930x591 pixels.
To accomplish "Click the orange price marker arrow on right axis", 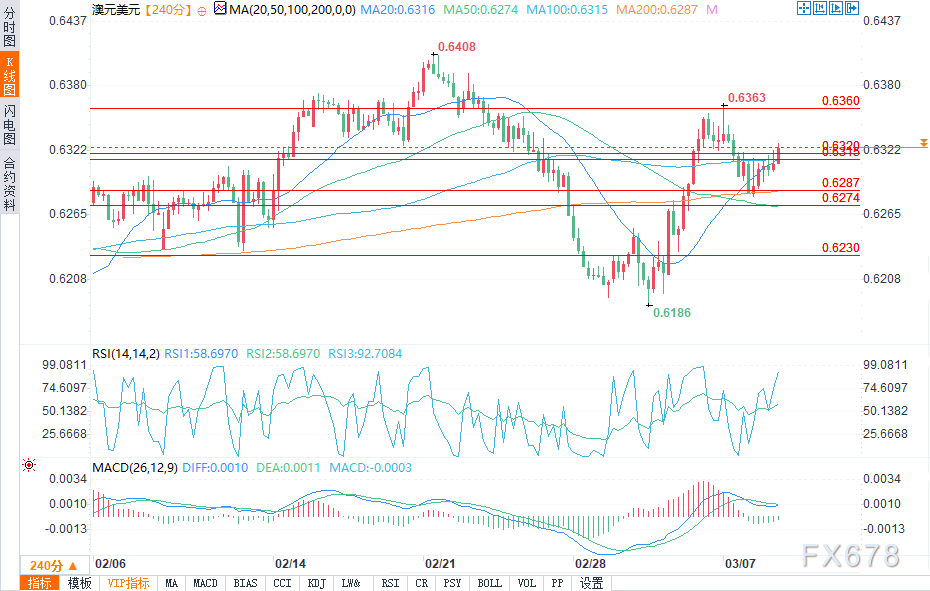I will [x=923, y=143].
